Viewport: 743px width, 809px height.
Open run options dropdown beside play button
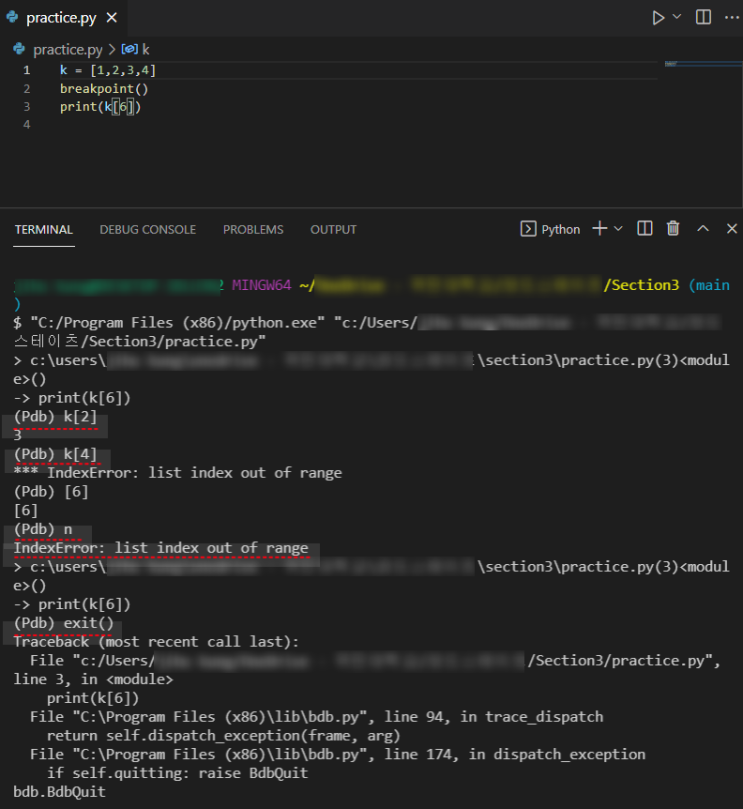pyautogui.click(x=677, y=17)
